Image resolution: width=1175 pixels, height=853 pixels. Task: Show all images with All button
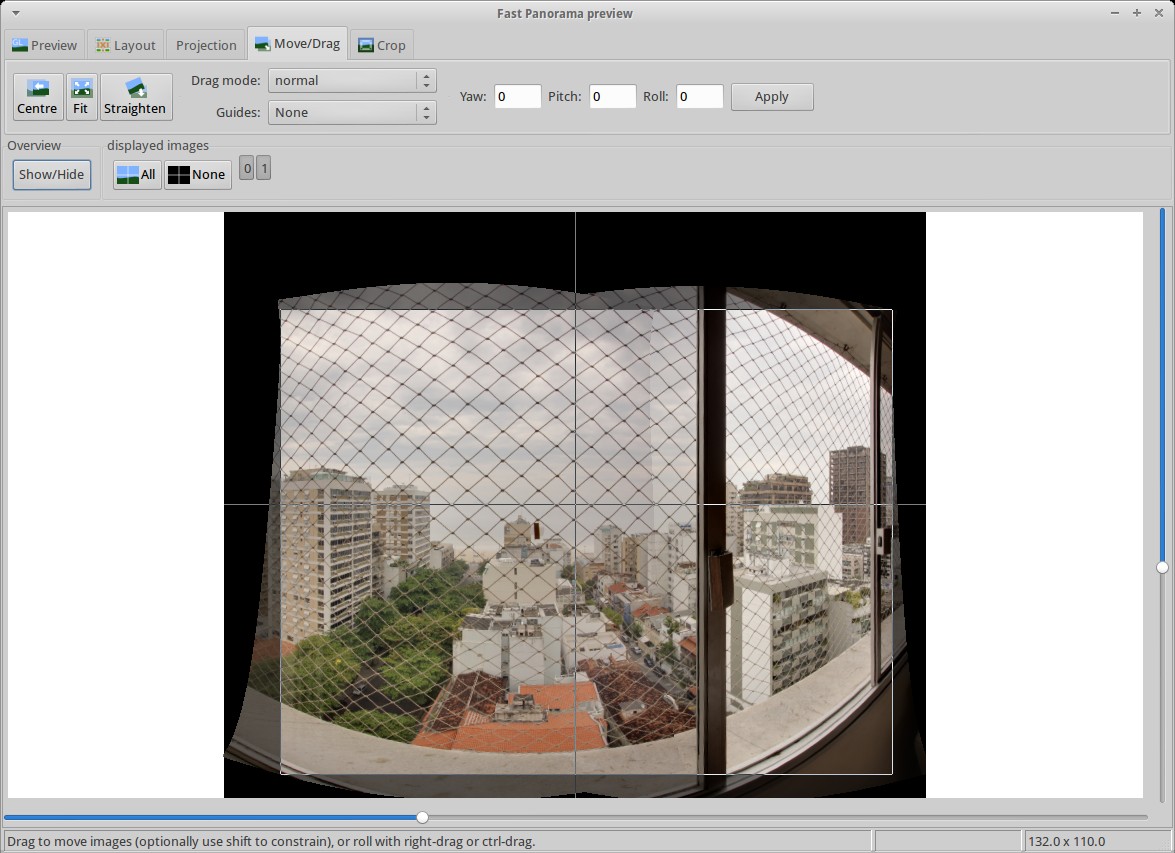coord(137,175)
